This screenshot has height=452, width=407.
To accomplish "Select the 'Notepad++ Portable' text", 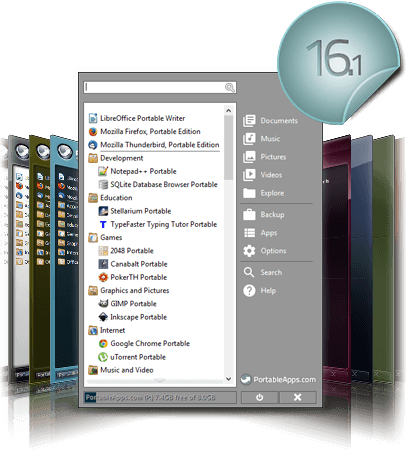I will (143, 171).
